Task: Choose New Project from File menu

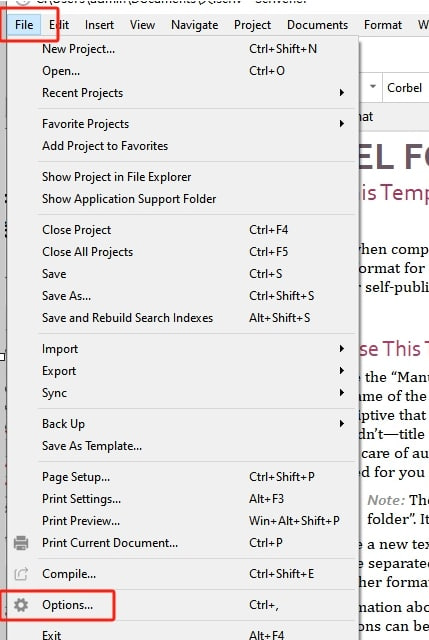Action: 79,49
